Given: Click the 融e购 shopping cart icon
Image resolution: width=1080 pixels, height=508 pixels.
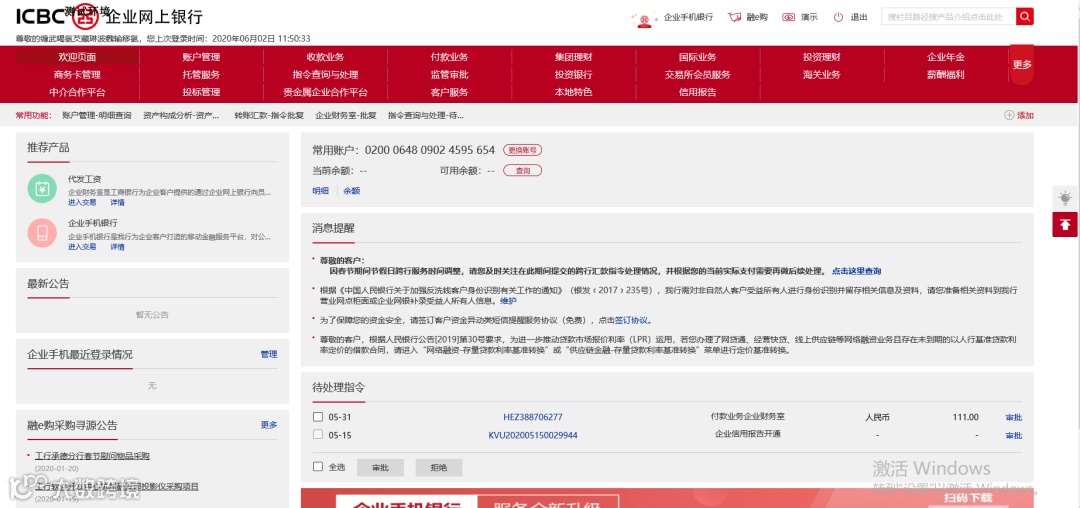Looking at the screenshot, I should [734, 17].
